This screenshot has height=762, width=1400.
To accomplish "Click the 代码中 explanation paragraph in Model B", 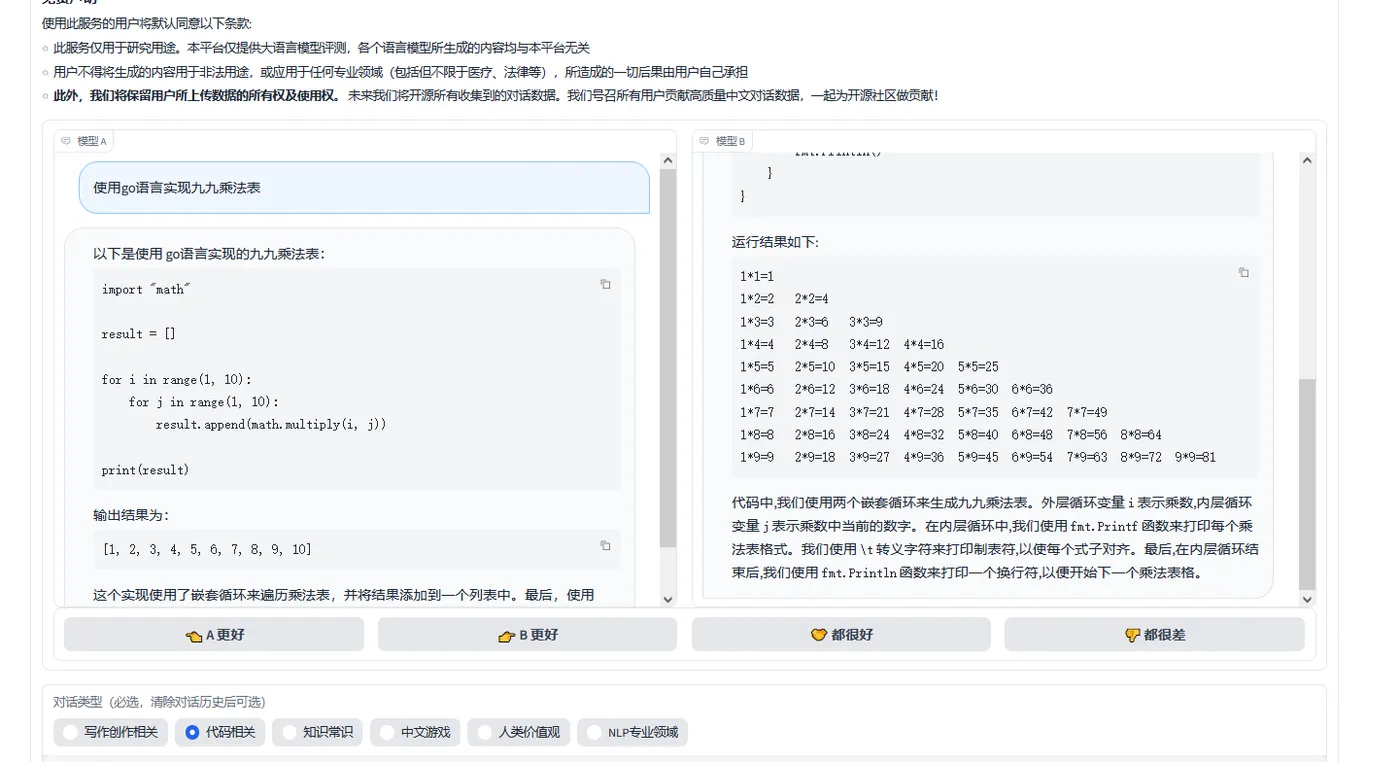I will tap(995, 538).
